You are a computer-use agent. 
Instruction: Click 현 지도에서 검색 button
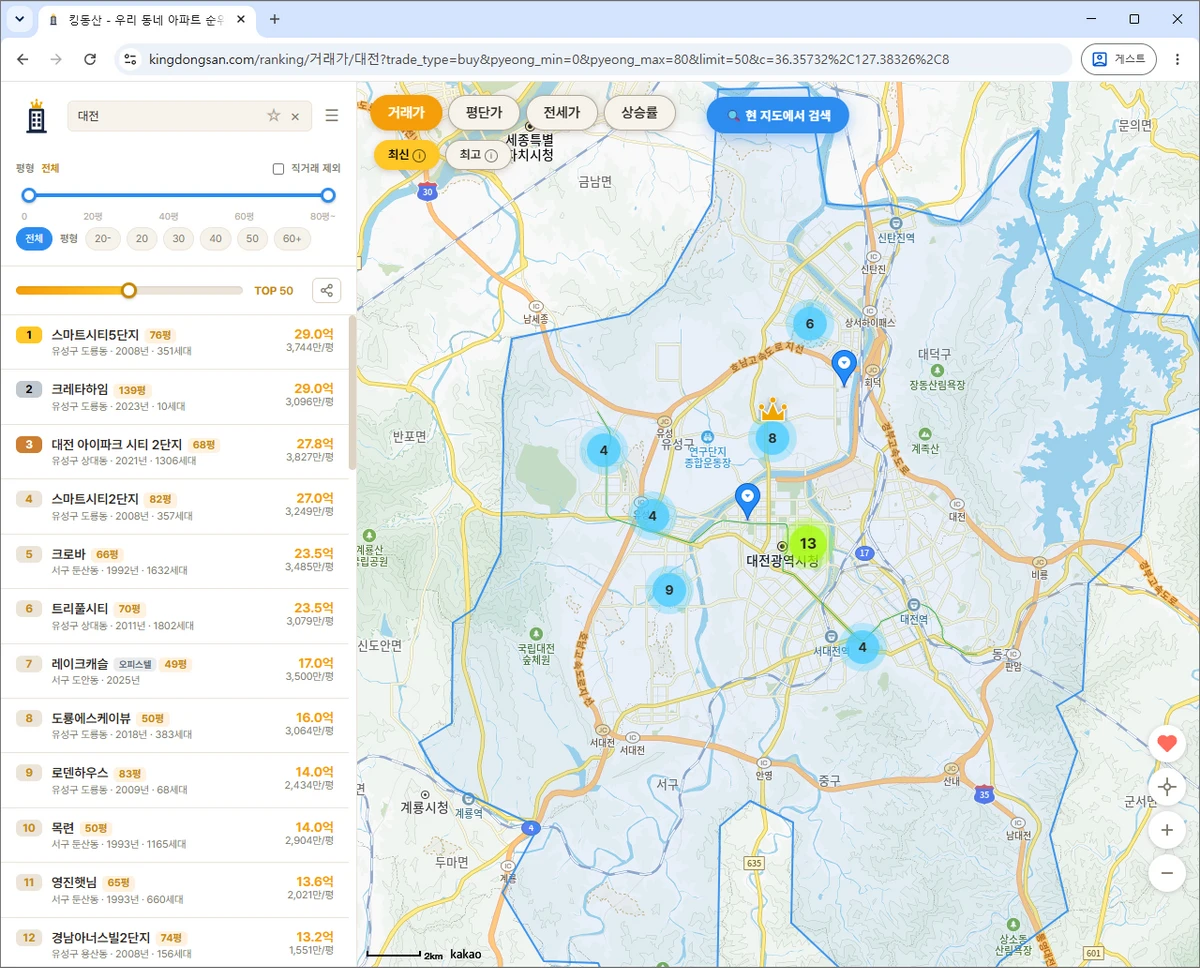[x=778, y=115]
